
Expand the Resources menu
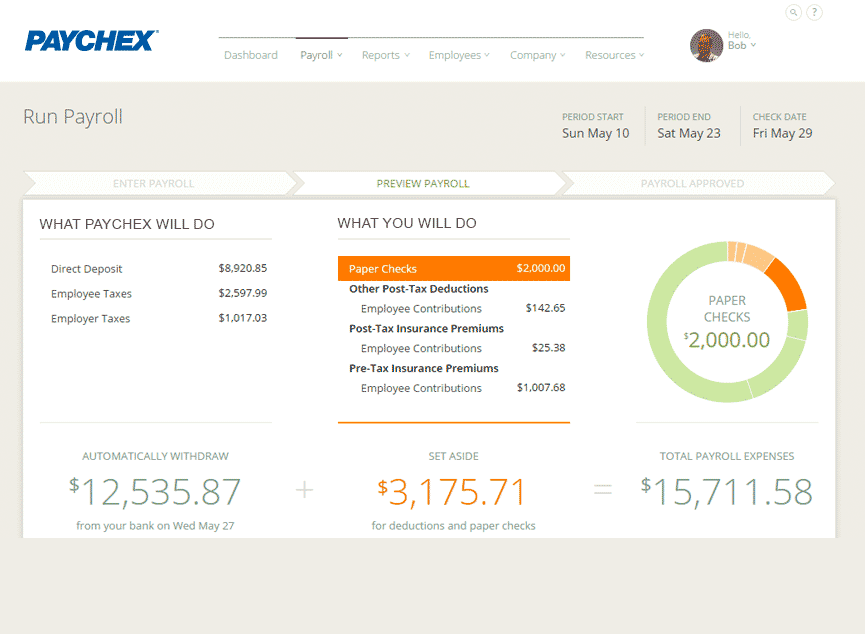point(615,55)
